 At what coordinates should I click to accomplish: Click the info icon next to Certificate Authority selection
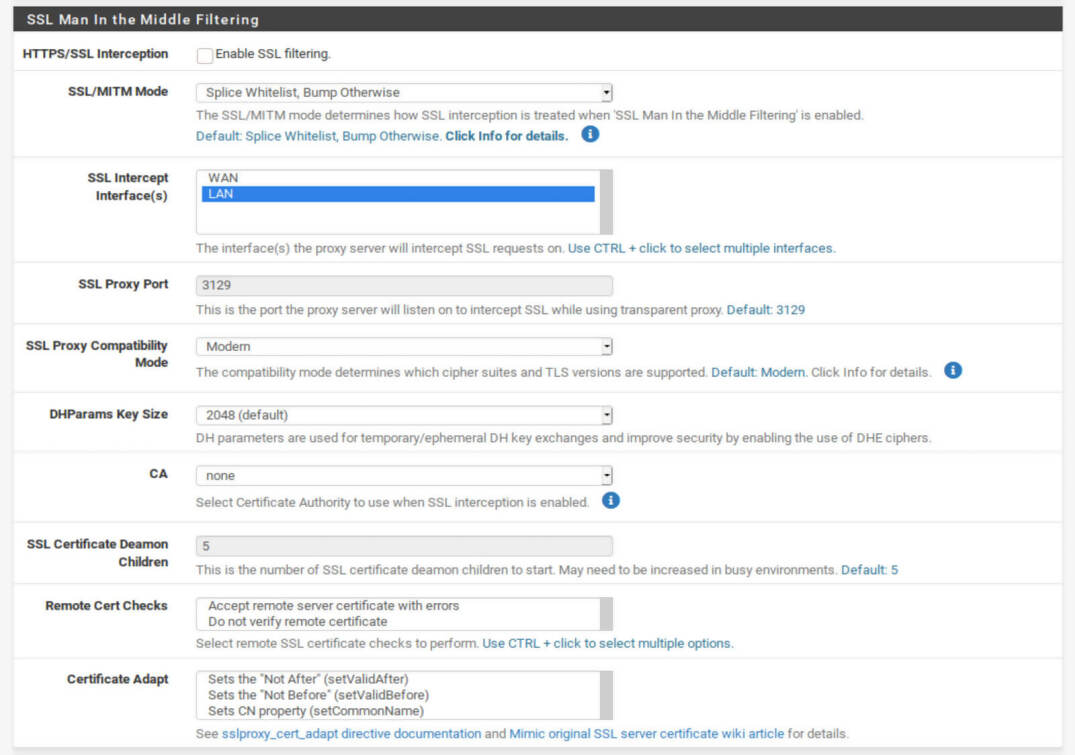pyautogui.click(x=610, y=501)
